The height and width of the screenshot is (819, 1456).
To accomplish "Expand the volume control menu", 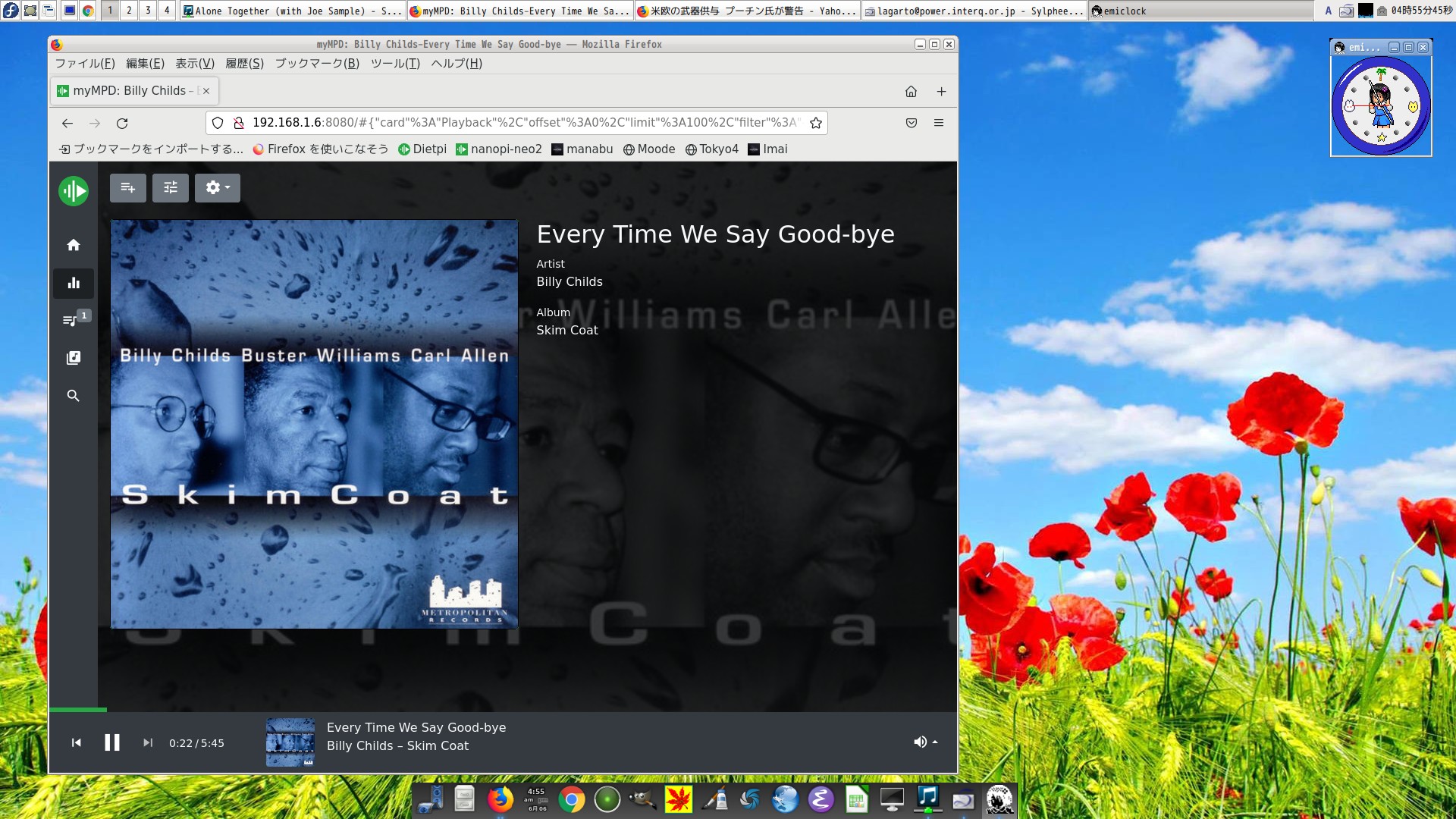I will click(925, 742).
